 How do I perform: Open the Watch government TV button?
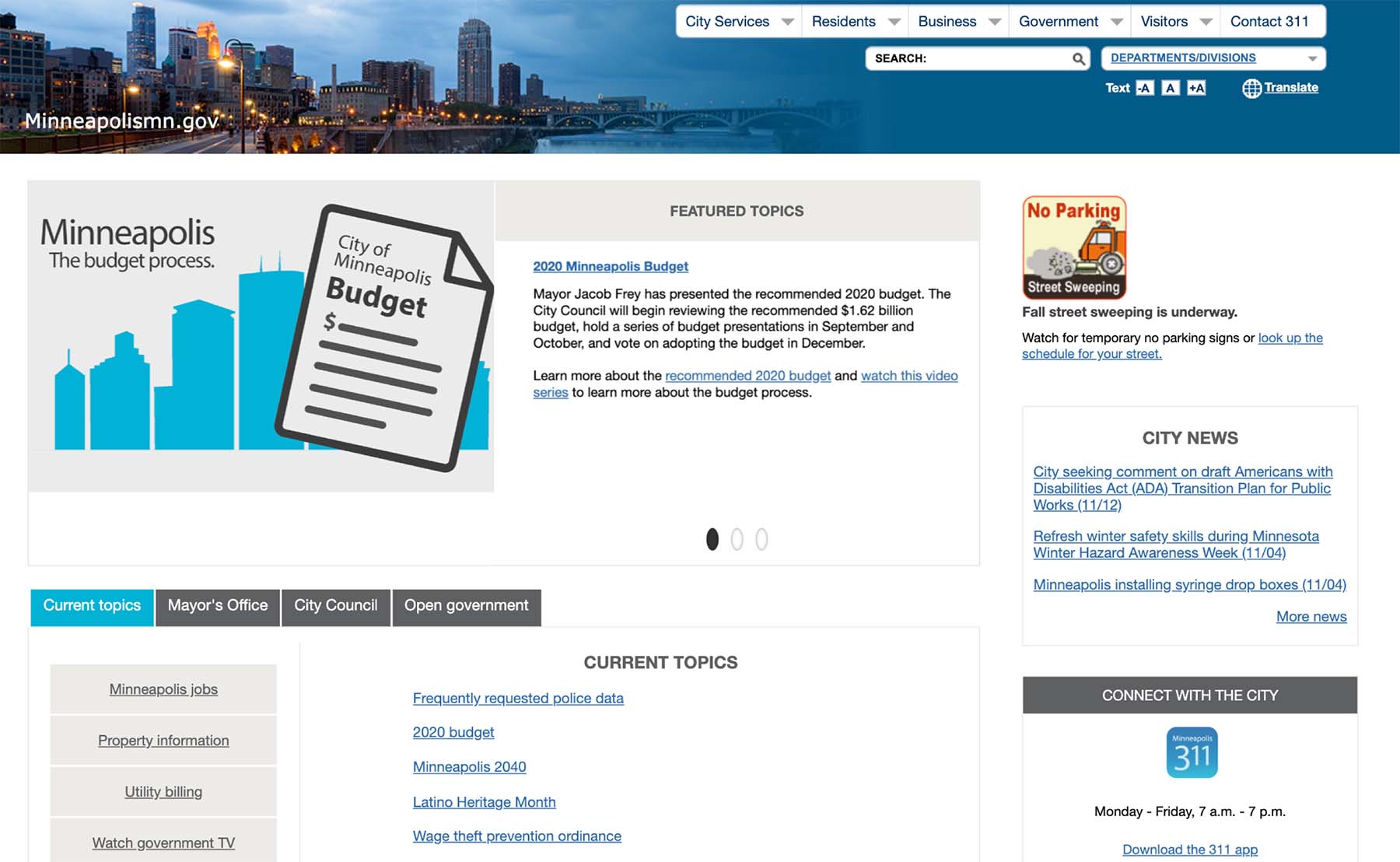click(x=163, y=842)
